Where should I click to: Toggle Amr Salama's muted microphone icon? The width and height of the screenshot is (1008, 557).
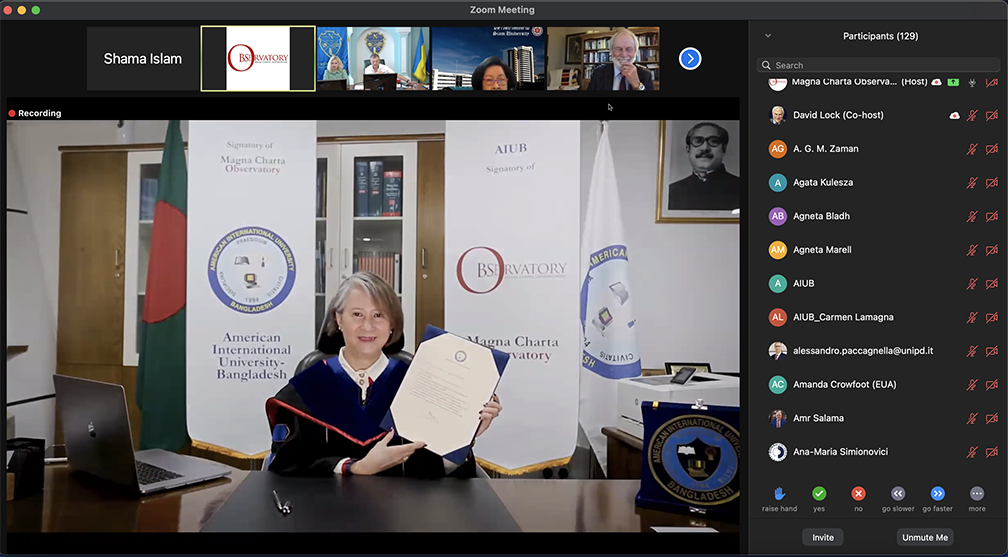(971, 418)
